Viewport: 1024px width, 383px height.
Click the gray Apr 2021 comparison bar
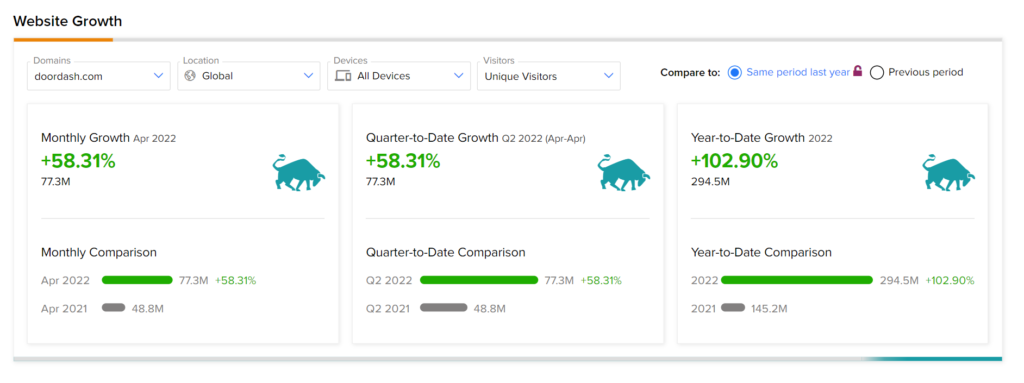pos(114,308)
